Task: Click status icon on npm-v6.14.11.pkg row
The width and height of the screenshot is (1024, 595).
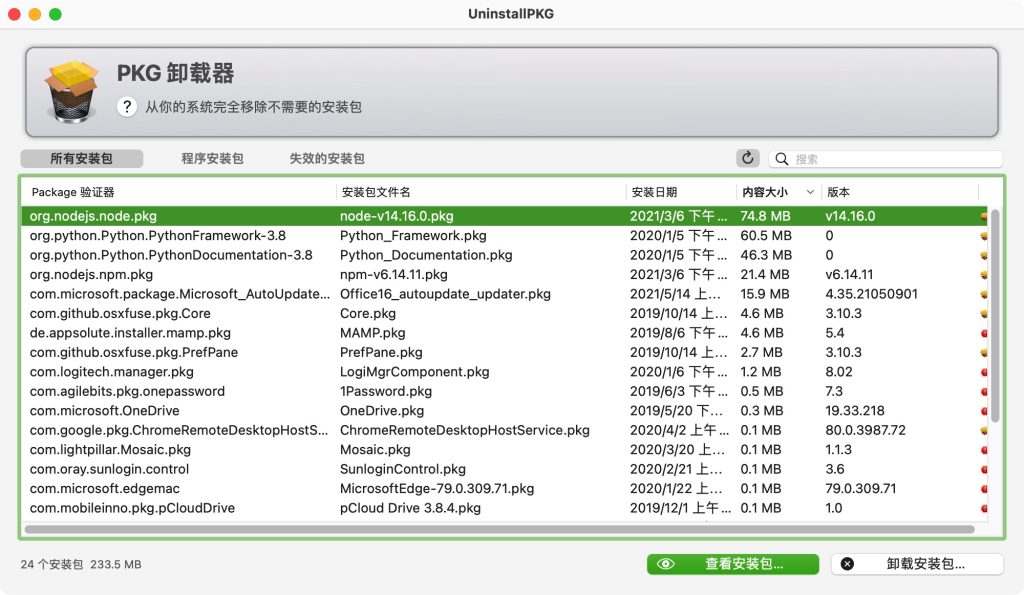Action: click(x=984, y=274)
